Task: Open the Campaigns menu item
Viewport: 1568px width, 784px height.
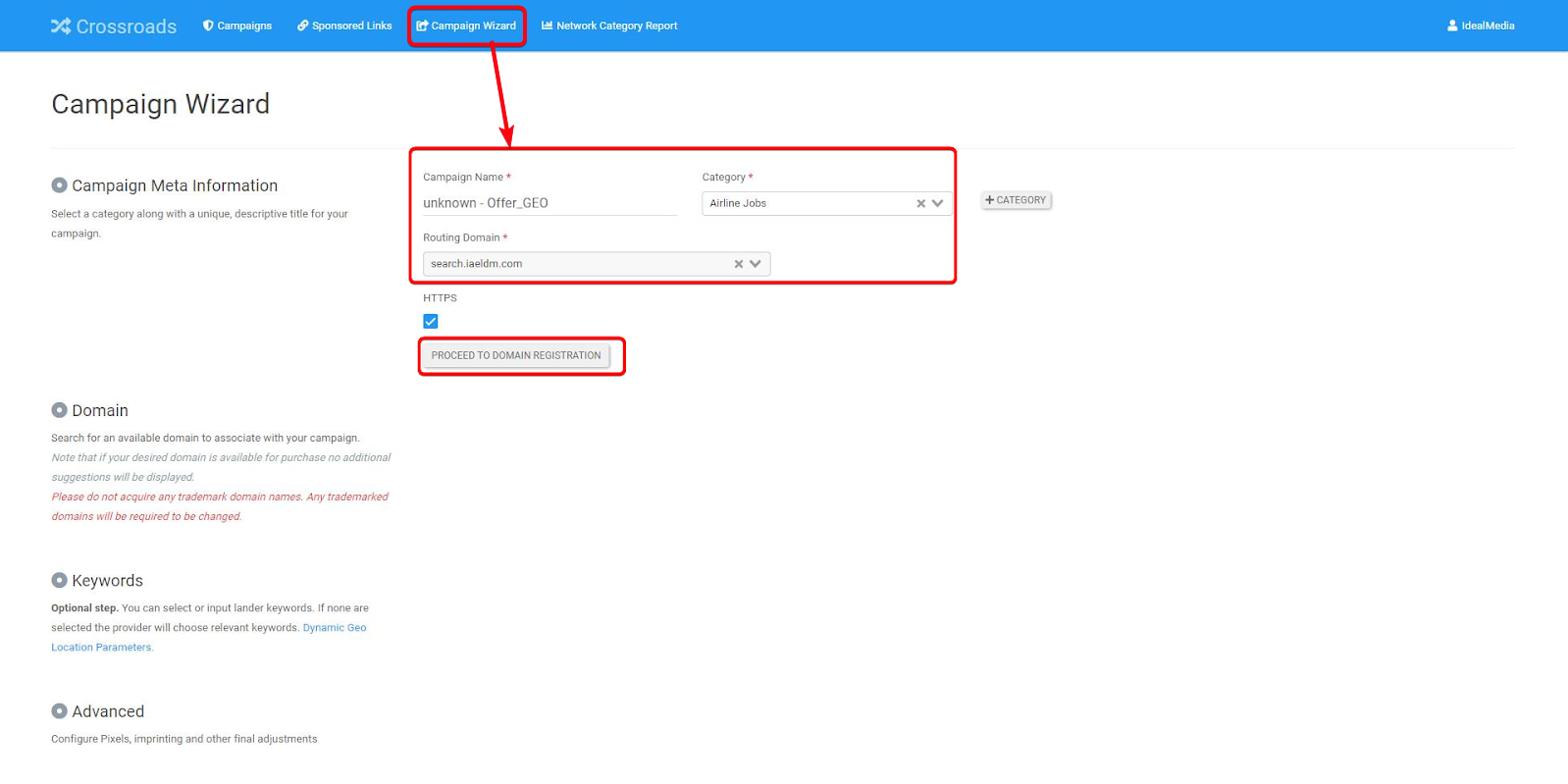Action: point(237,26)
